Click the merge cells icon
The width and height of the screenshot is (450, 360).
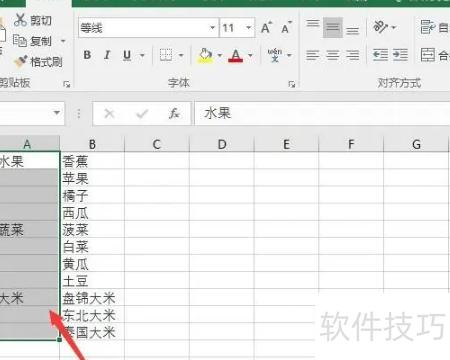coord(428,55)
